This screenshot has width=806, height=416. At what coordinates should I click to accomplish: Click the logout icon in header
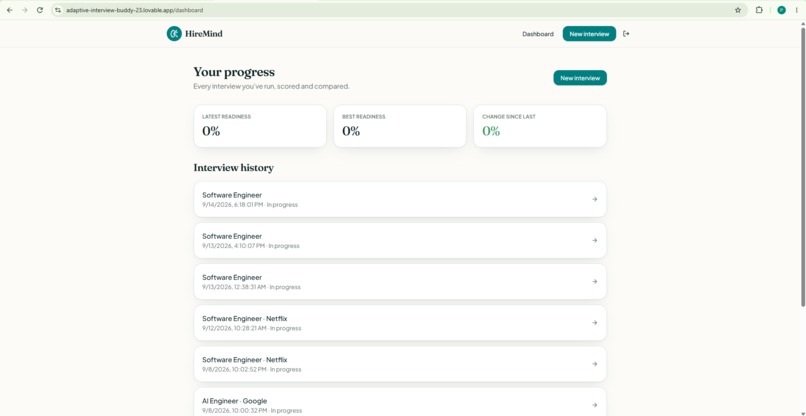(626, 34)
